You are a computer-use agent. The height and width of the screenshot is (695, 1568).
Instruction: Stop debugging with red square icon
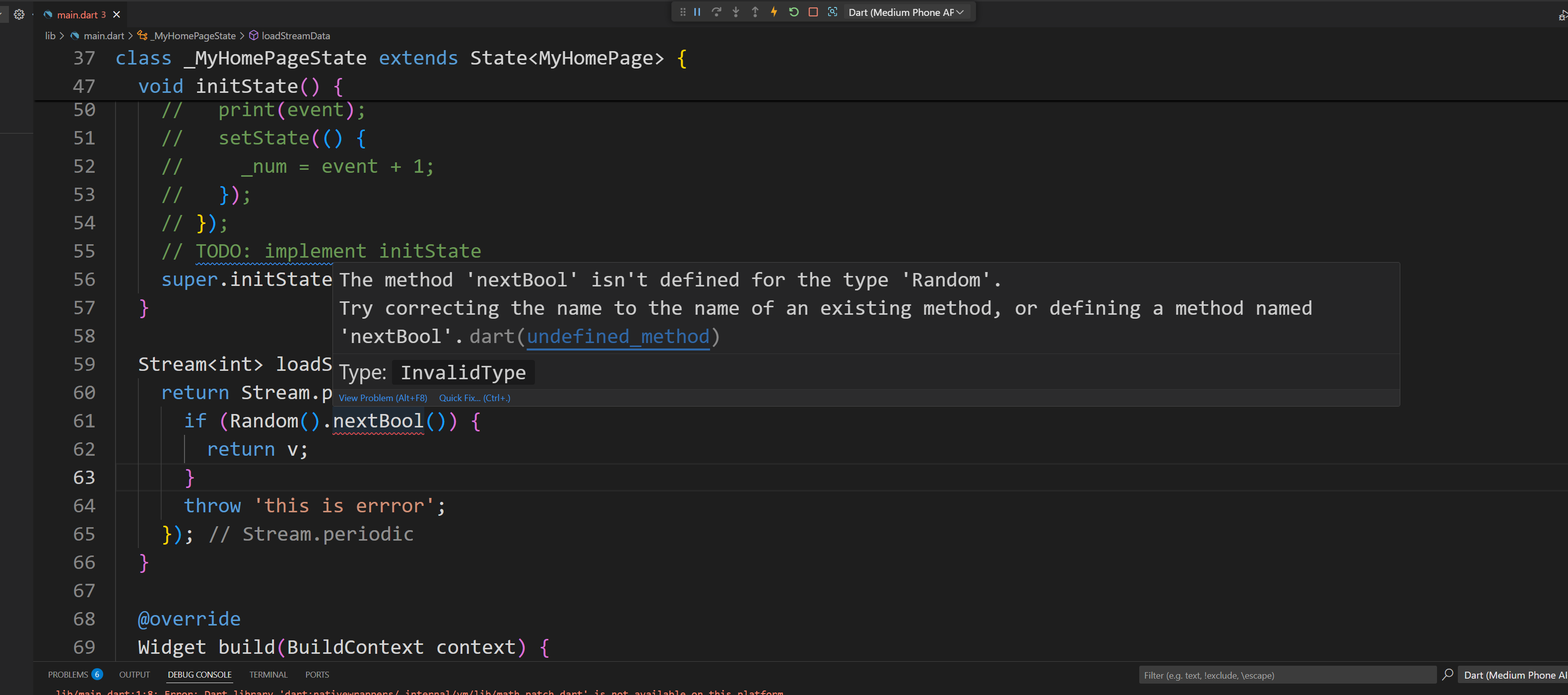click(x=813, y=12)
